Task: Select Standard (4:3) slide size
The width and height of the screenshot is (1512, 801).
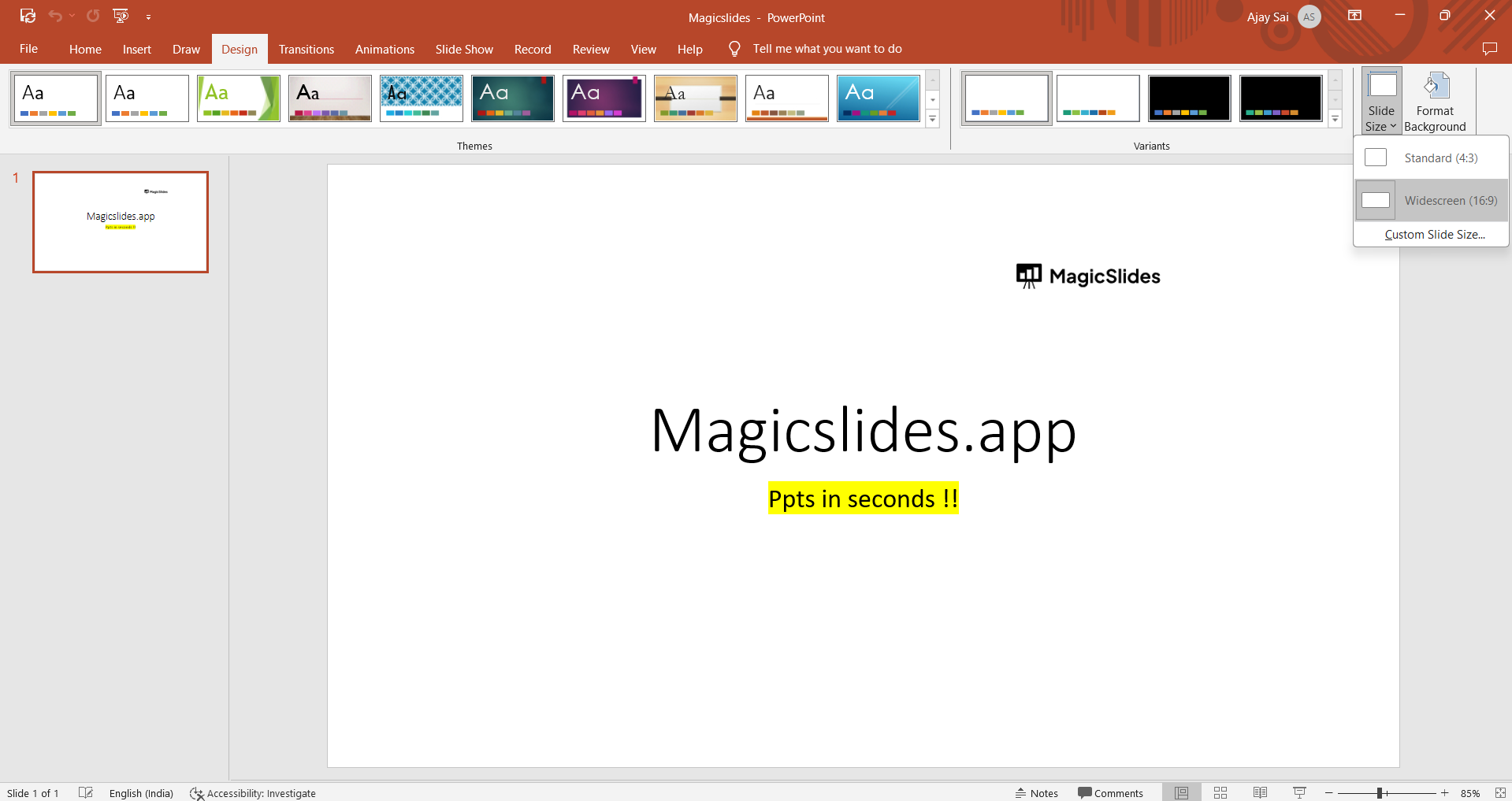Action: pyautogui.click(x=1431, y=158)
